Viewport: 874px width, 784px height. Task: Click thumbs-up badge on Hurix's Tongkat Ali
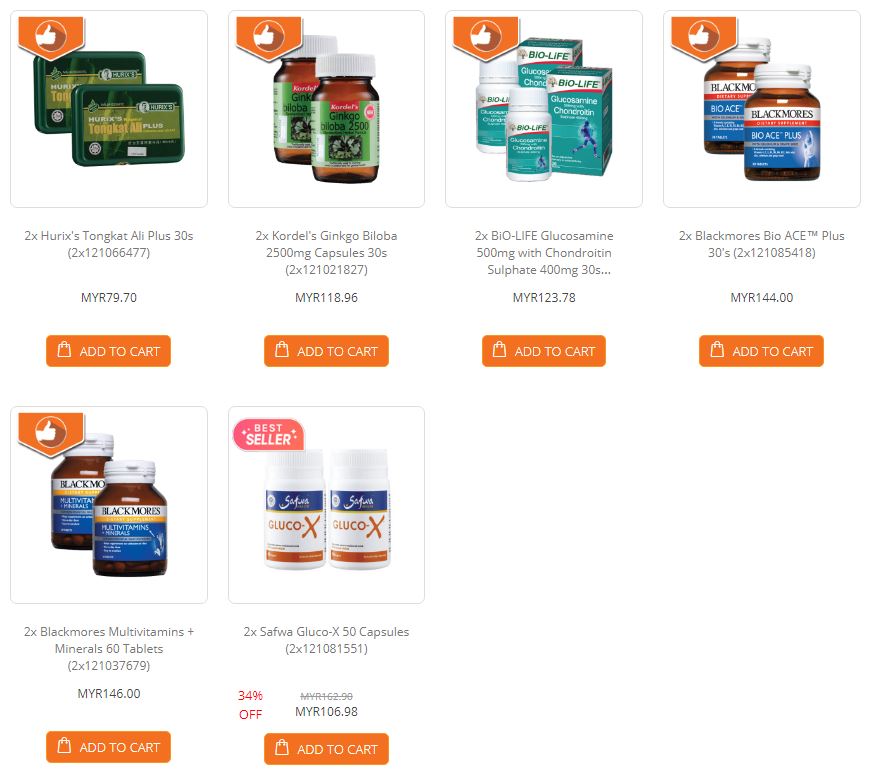(51, 37)
